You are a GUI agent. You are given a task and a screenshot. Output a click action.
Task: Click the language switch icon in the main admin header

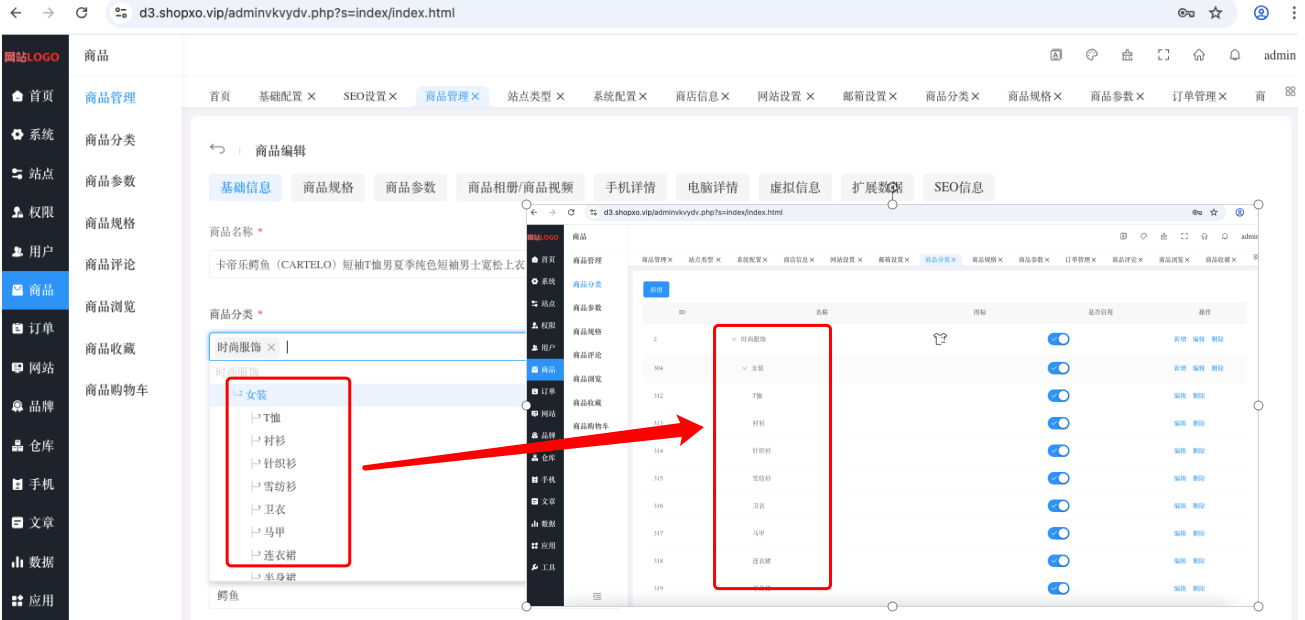point(1056,55)
